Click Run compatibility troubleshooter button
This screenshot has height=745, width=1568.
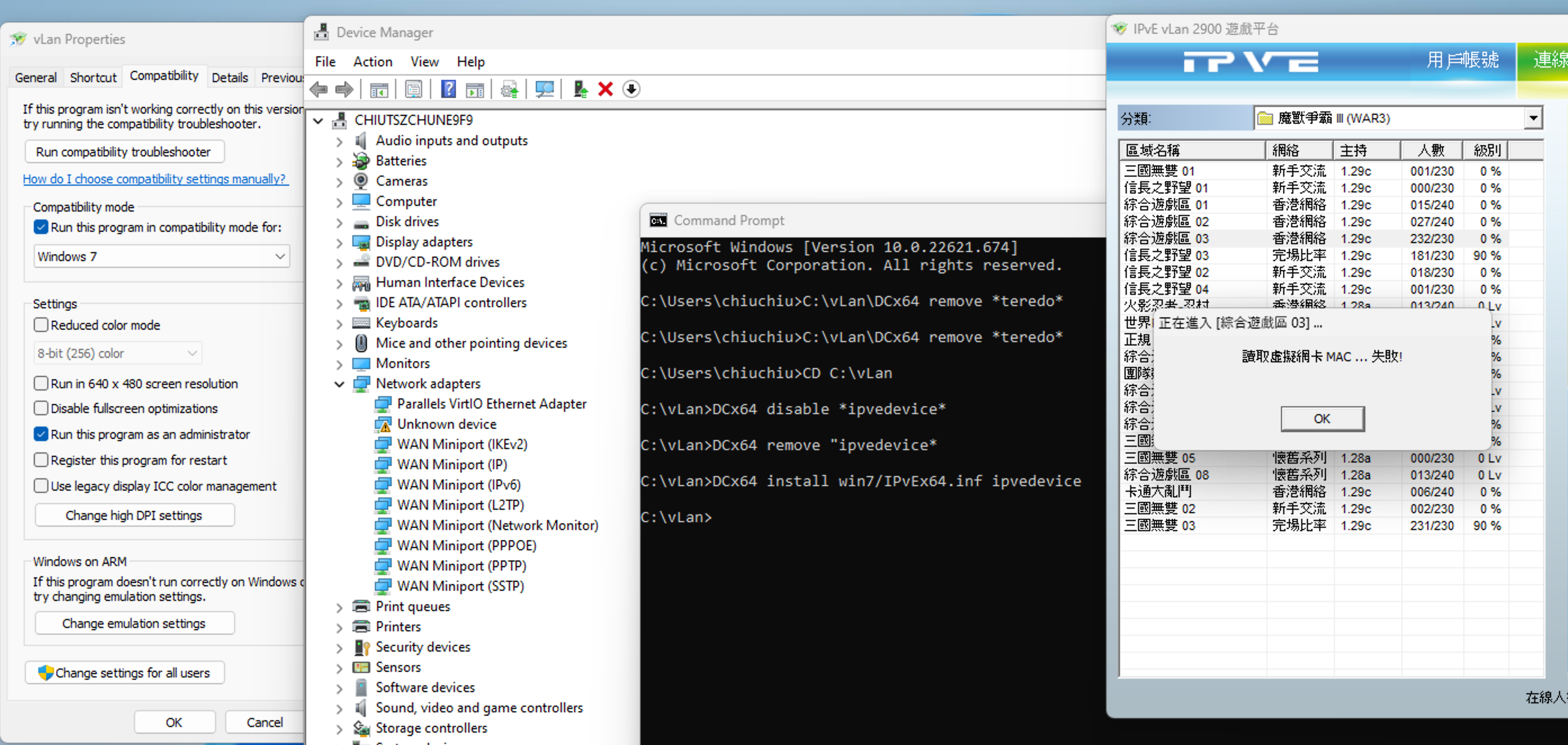(124, 151)
